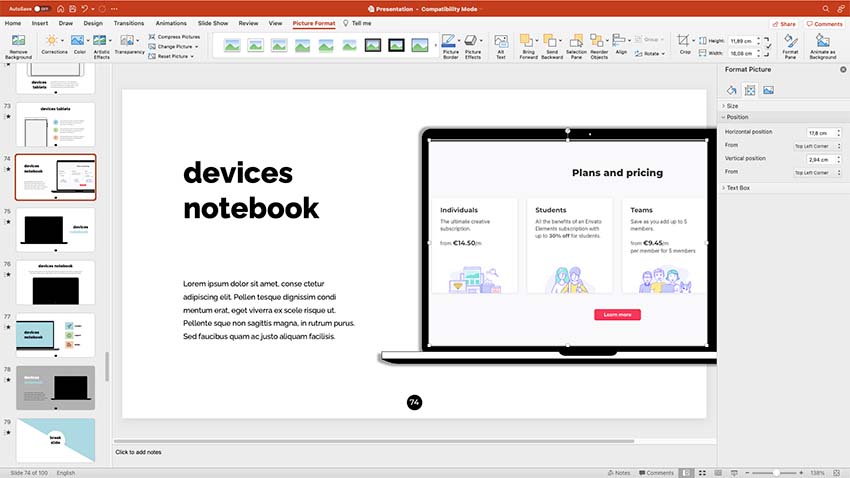Image resolution: width=850 pixels, height=478 pixels.
Task: Select slide 77 thumbnail
Action: (x=55, y=335)
